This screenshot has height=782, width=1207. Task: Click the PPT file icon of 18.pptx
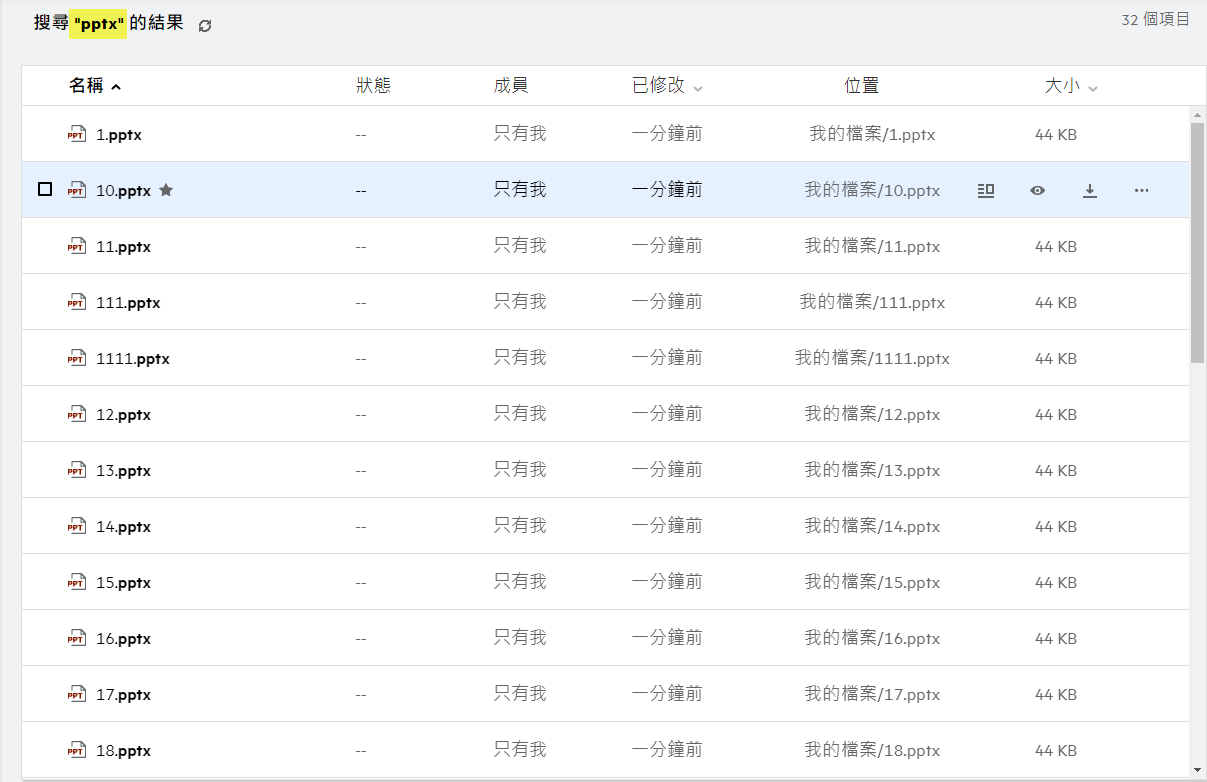click(77, 750)
